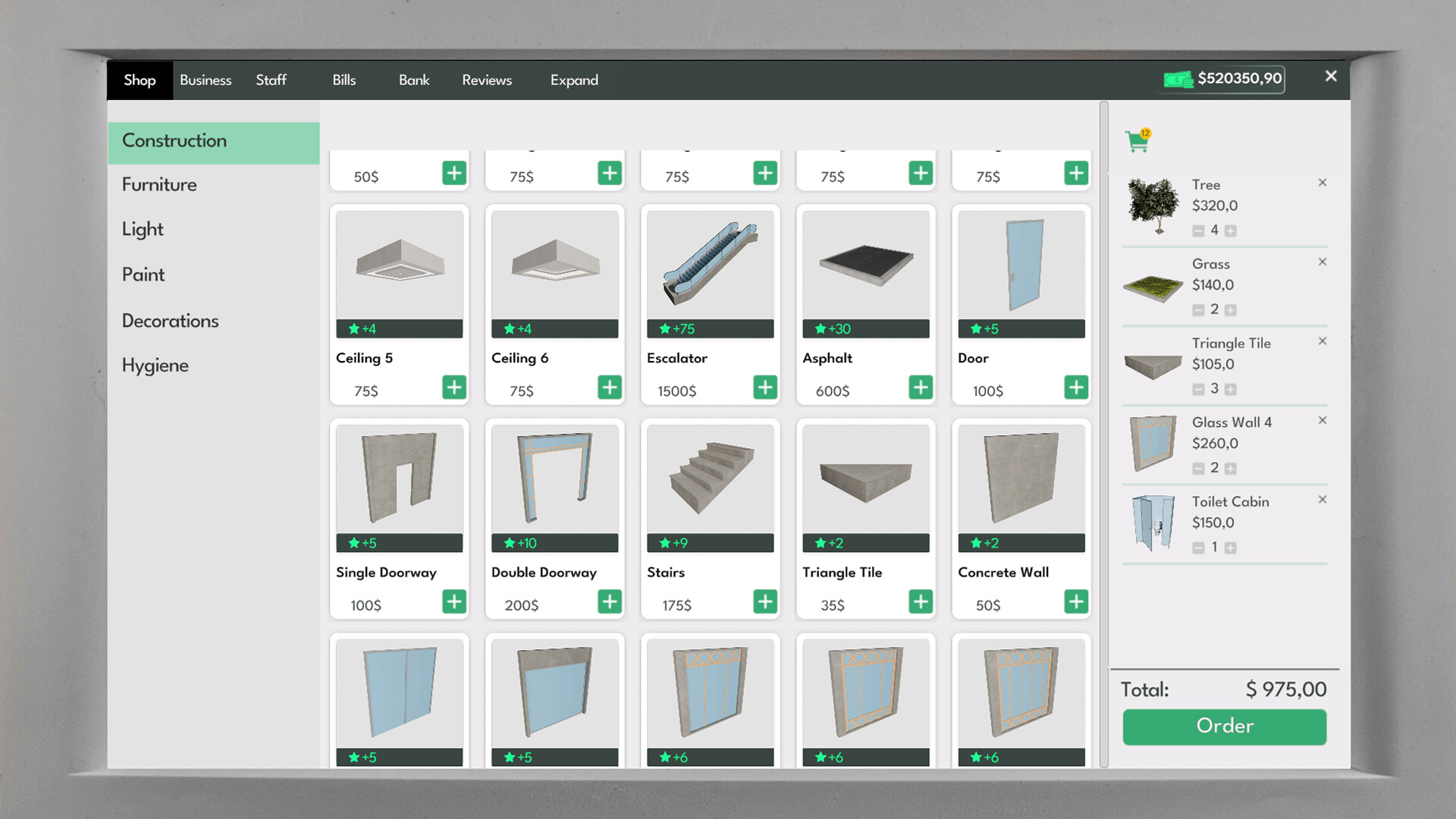Increase Glass Wall 4 quantity in the cart
This screenshot has height=819, width=1456.
pyautogui.click(x=1230, y=468)
